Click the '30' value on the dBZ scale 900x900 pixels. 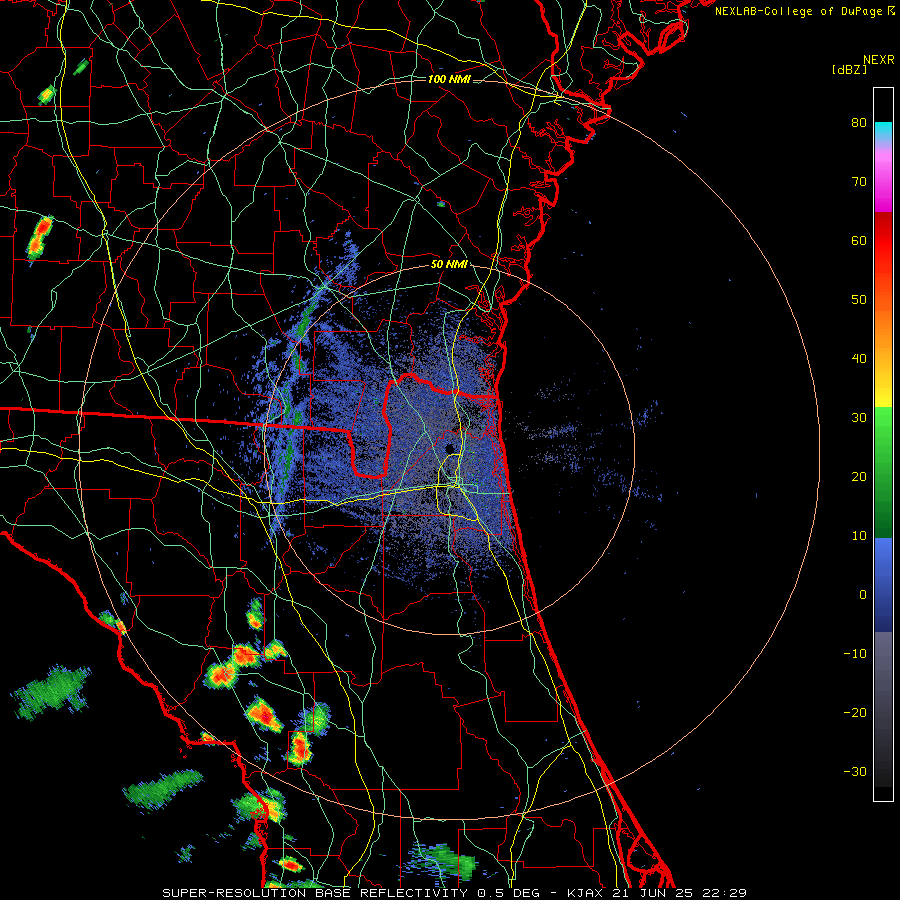click(x=859, y=418)
